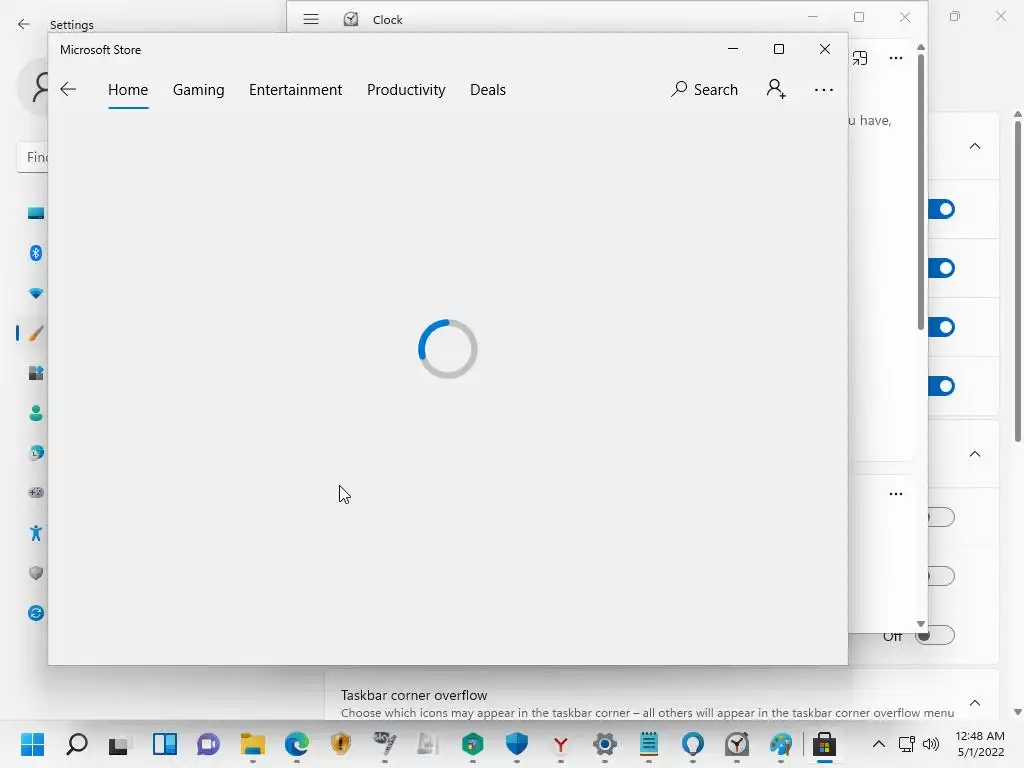
Task: Open the Home tab in Microsoft Store
Action: (x=128, y=89)
